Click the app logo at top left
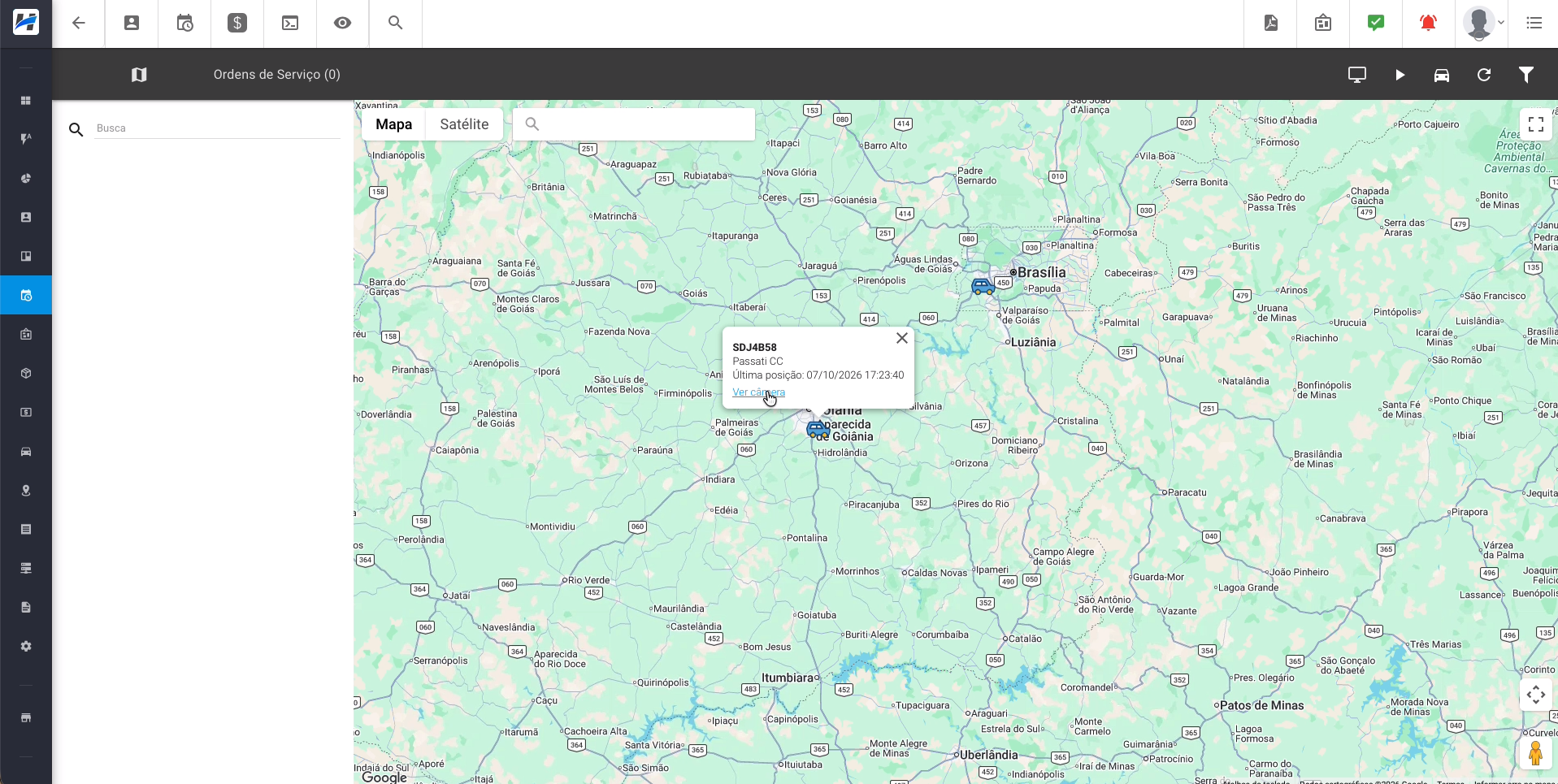1558x784 pixels. [26, 23]
